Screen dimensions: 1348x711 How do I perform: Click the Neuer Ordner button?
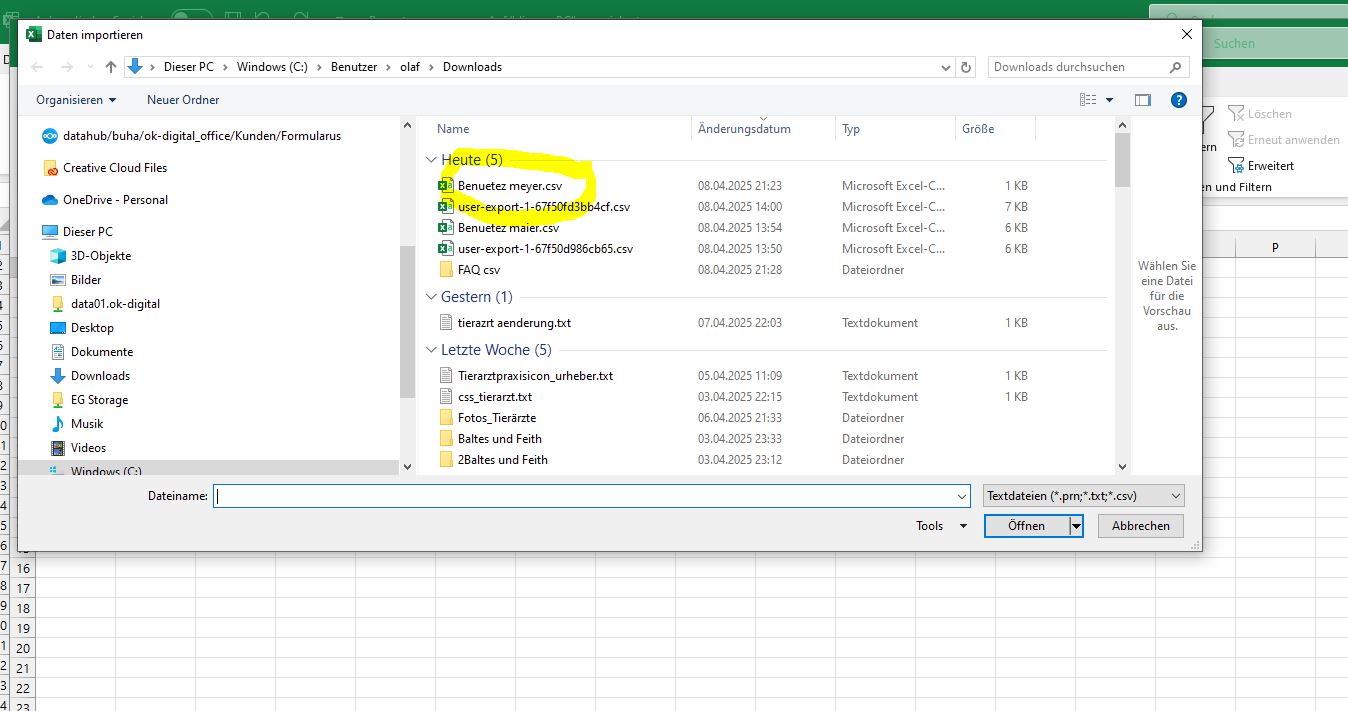[183, 100]
